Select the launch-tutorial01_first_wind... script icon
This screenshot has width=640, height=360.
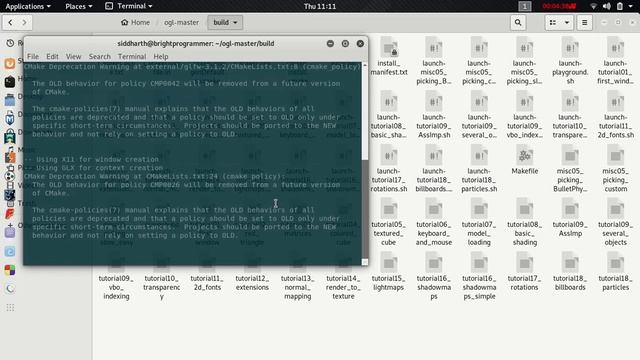click(615, 48)
